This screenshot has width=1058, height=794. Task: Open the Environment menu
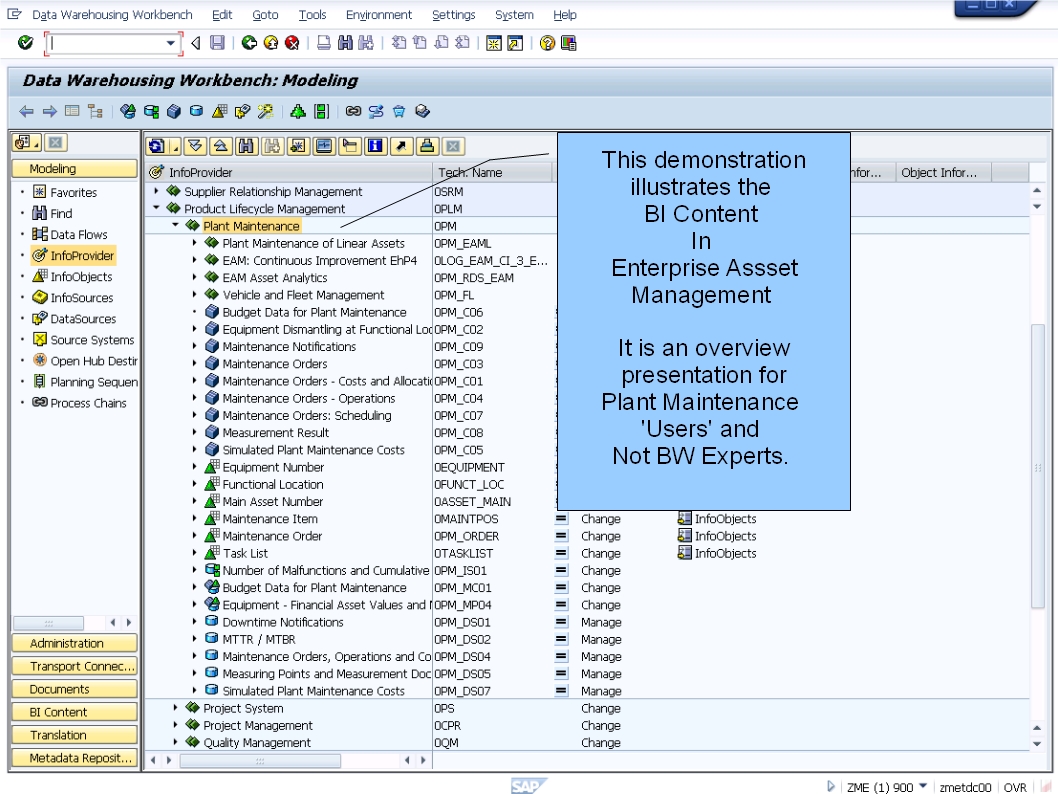379,15
